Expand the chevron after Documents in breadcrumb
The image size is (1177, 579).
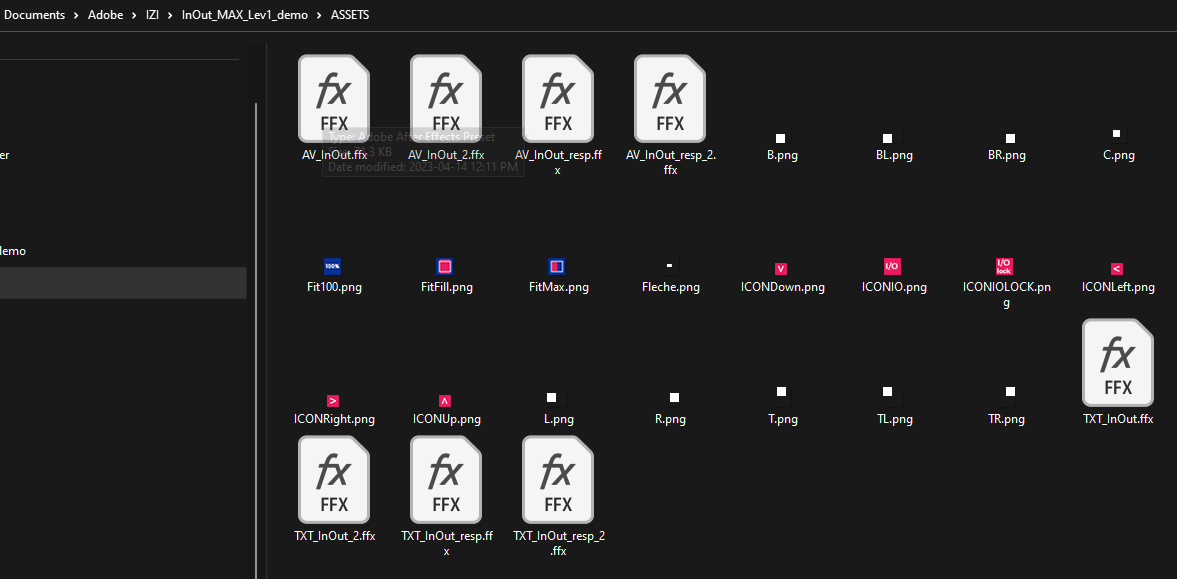[76, 15]
